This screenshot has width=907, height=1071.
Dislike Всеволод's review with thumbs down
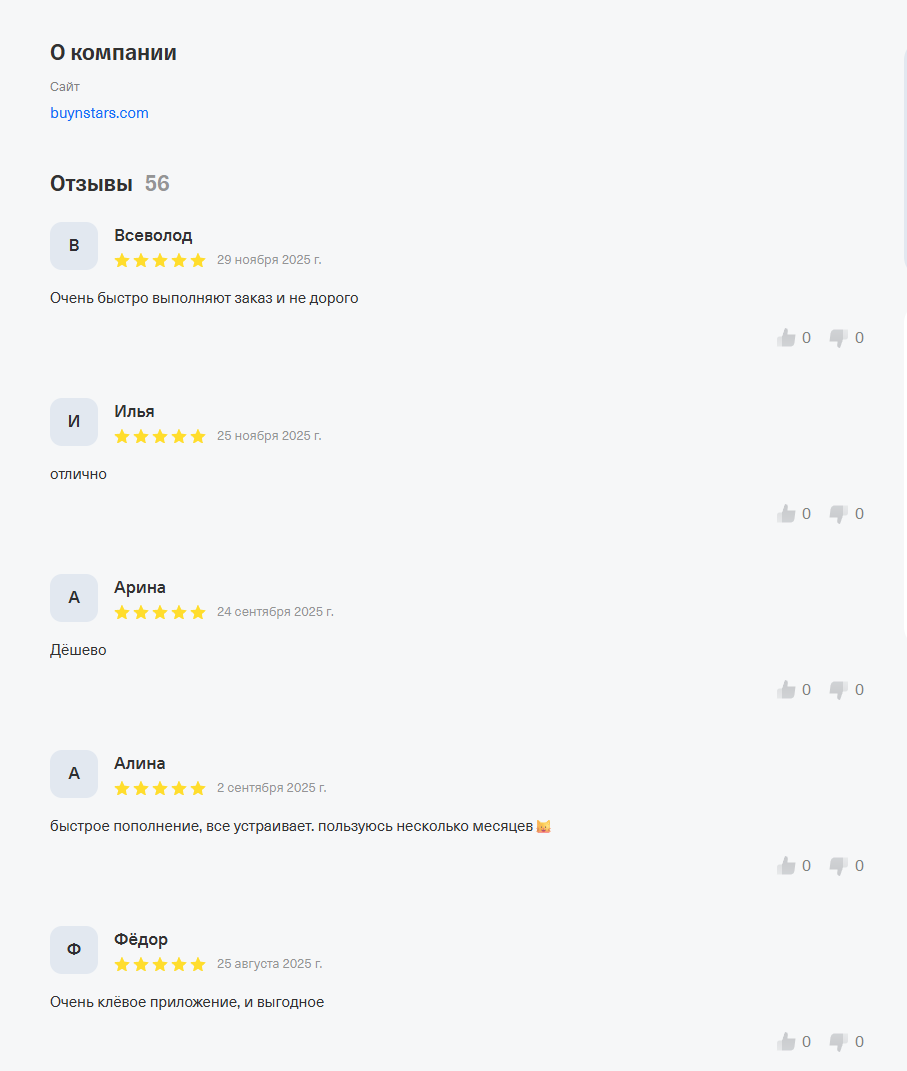point(839,338)
